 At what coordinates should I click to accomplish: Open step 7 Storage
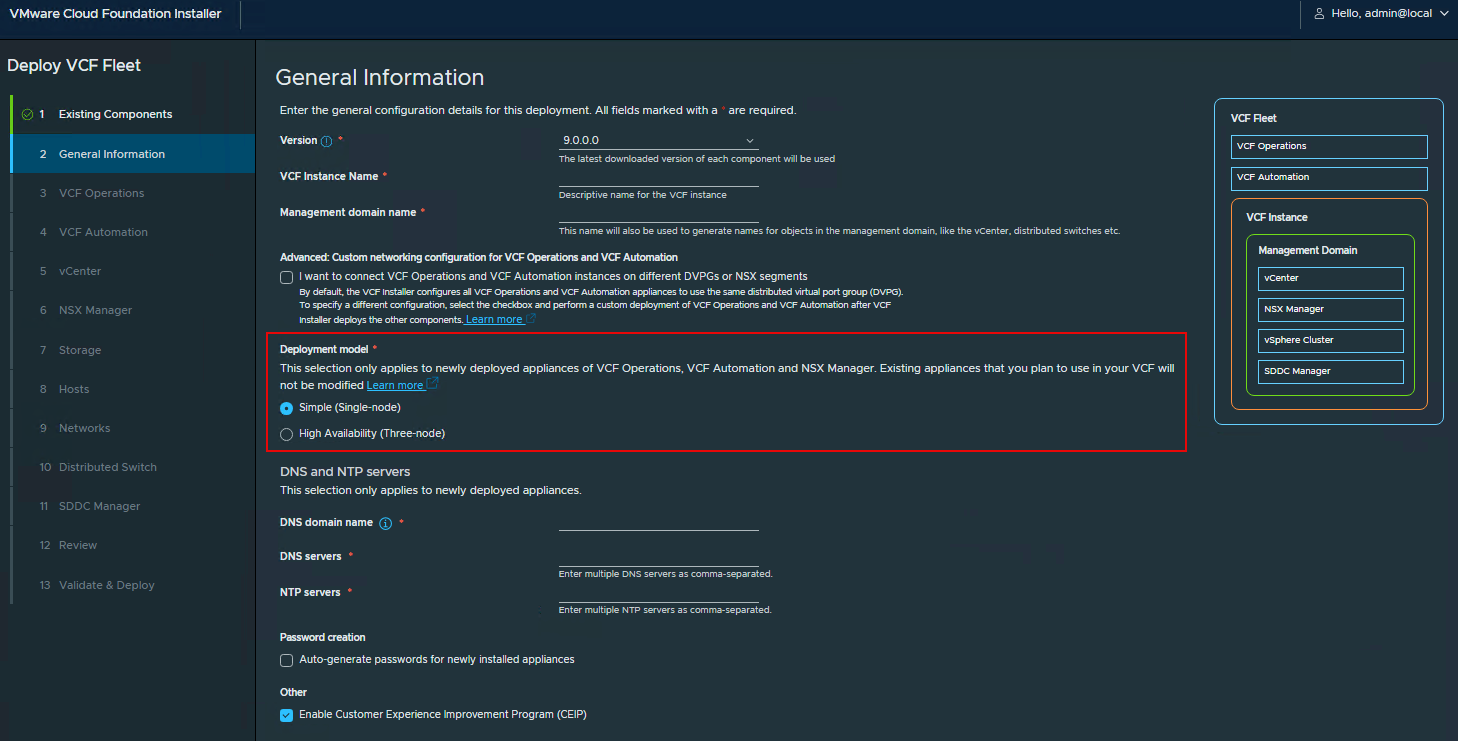(132, 350)
